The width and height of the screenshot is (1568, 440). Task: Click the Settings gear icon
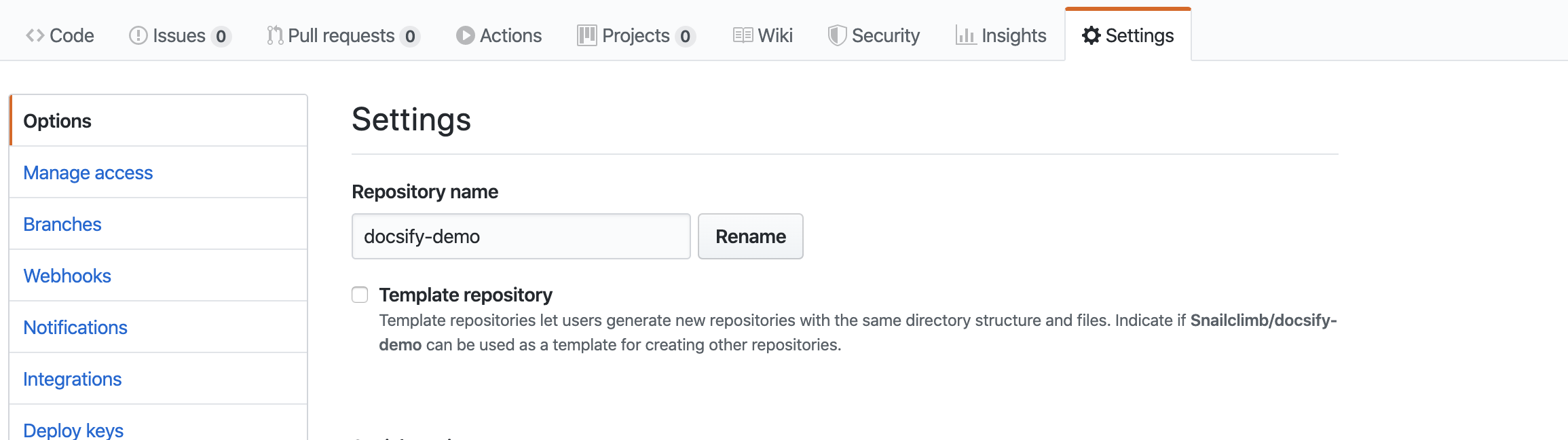1091,35
